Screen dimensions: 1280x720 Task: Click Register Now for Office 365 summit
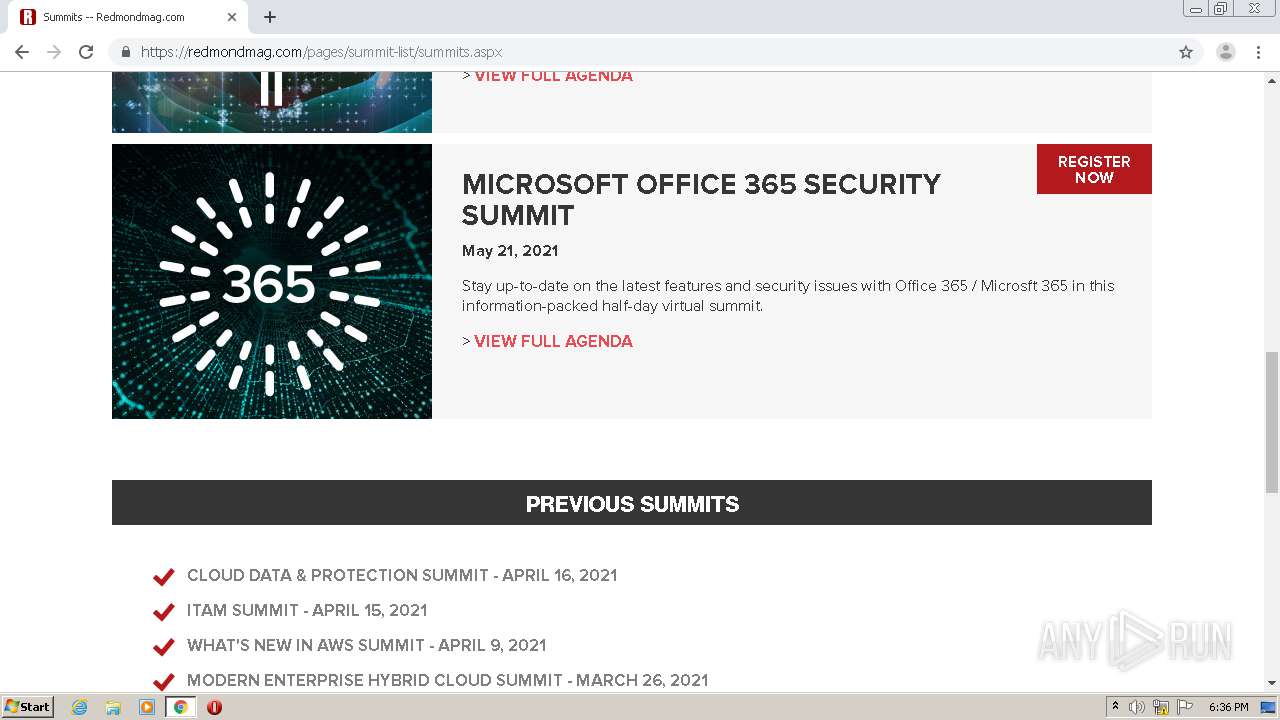tap(1094, 169)
